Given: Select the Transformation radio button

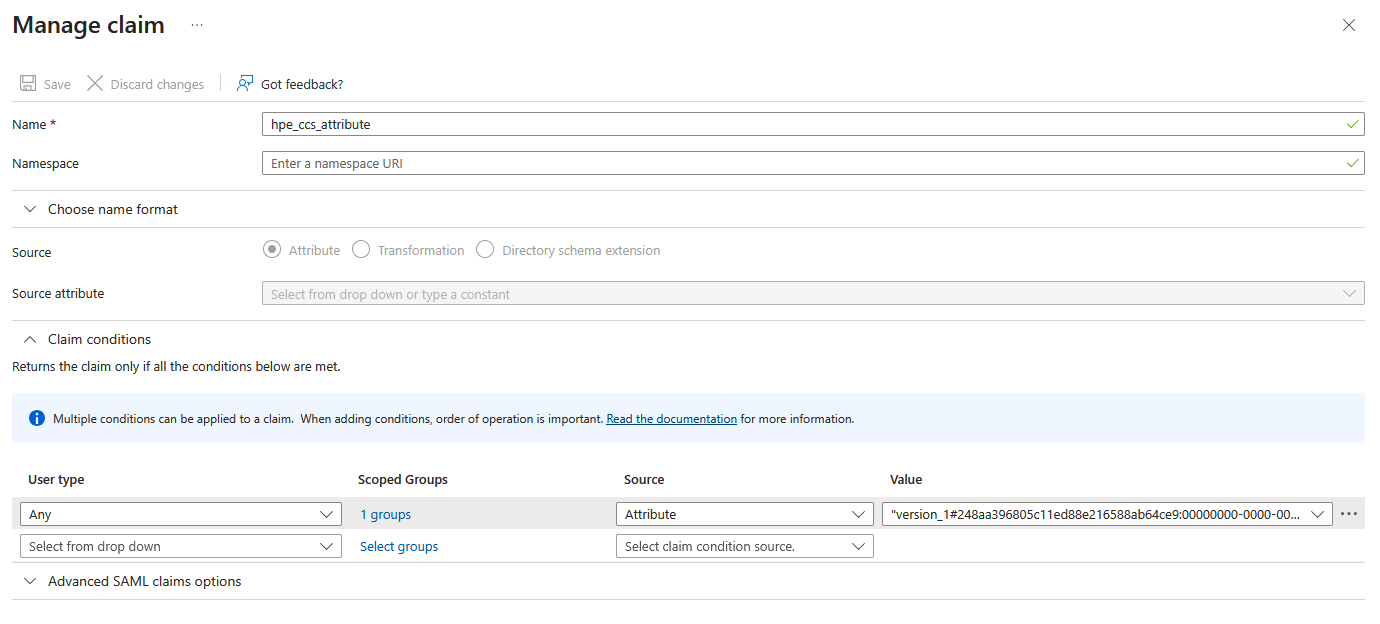Looking at the screenshot, I should (x=361, y=250).
